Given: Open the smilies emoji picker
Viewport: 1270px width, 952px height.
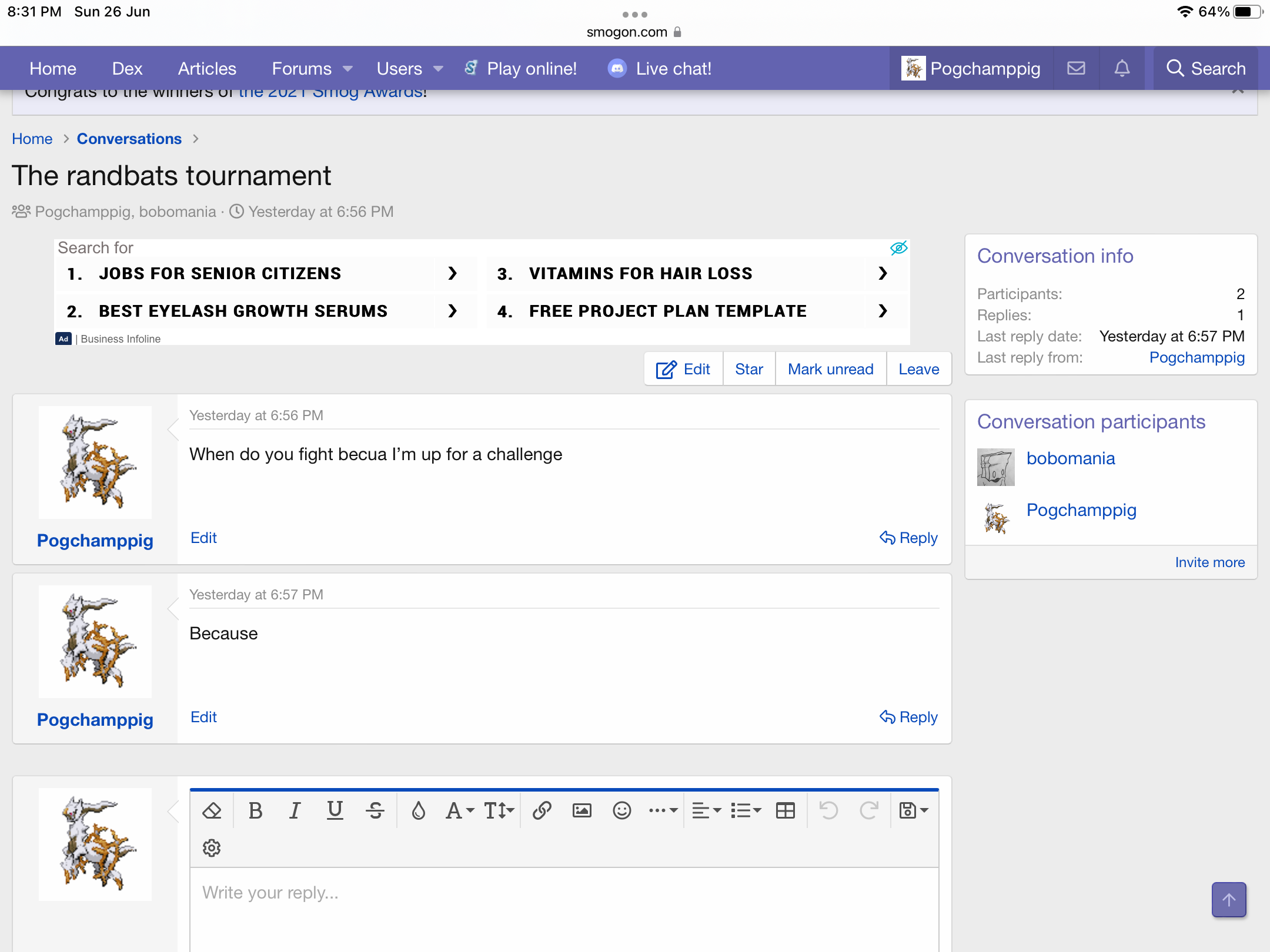Looking at the screenshot, I should 621,811.
